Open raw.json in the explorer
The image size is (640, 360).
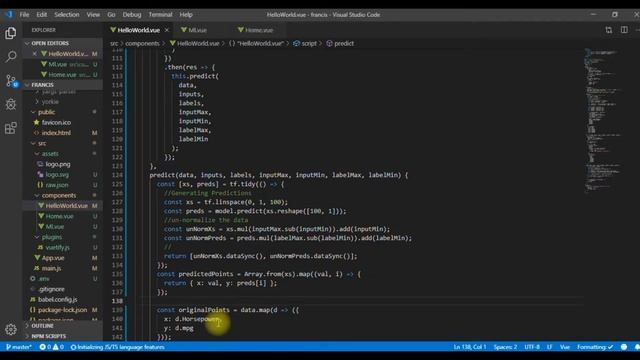click(57, 185)
